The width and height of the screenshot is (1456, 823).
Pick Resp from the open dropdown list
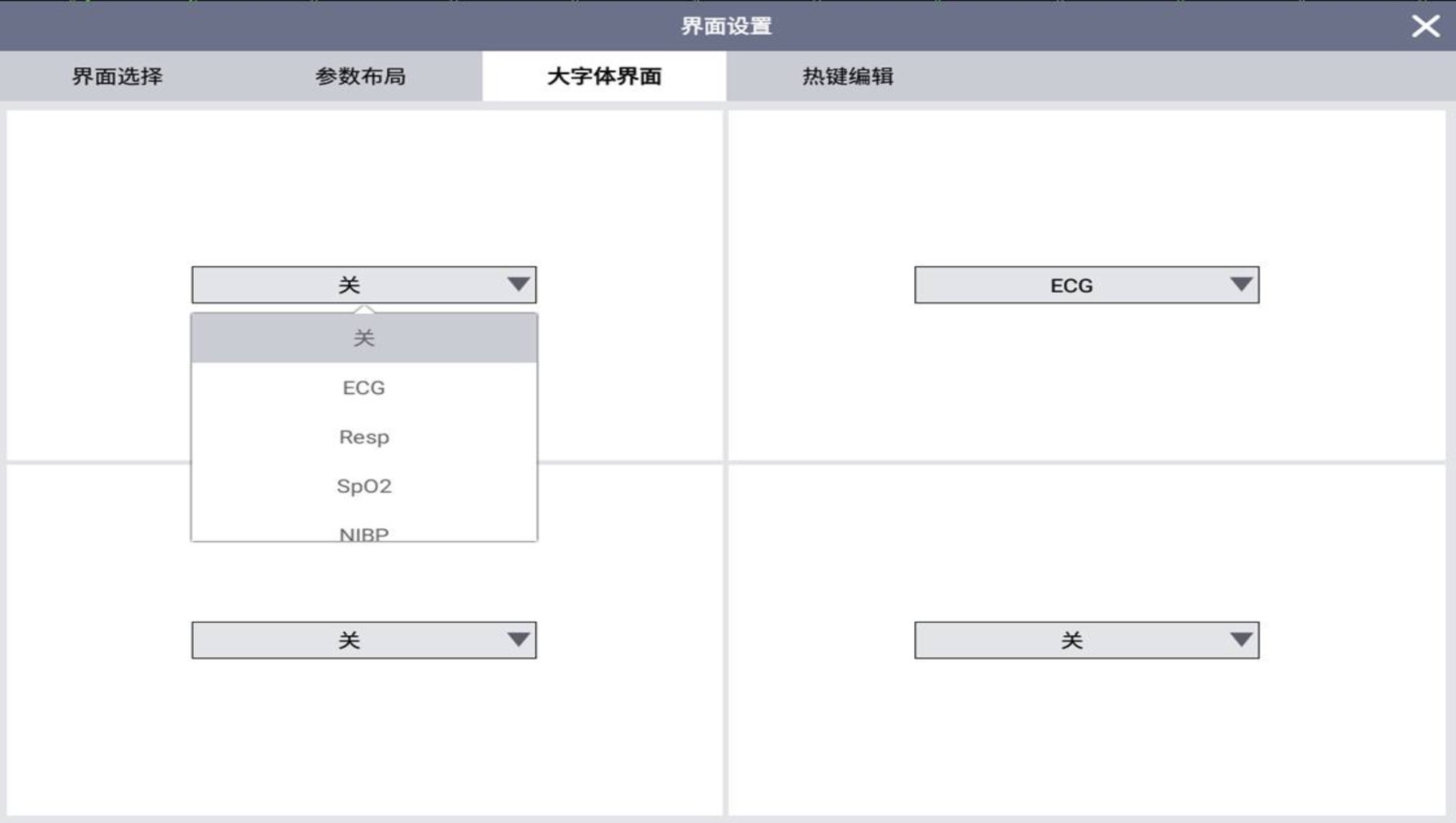pos(363,437)
